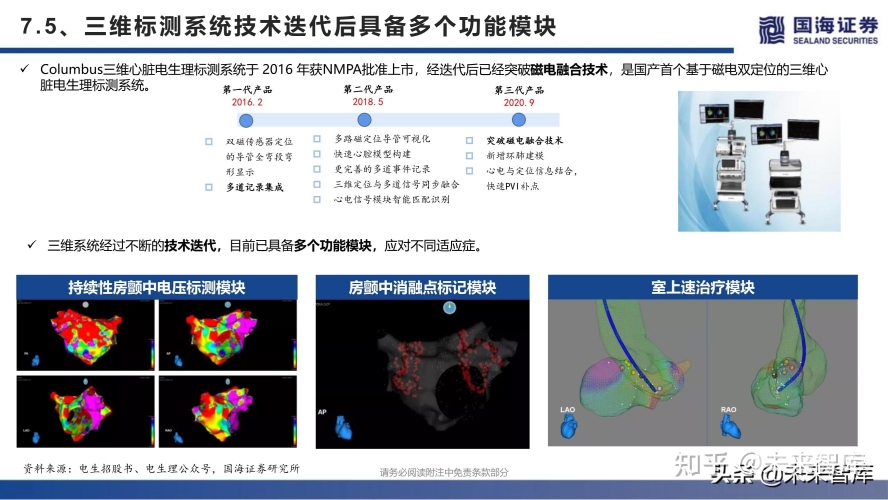
Task: Open the AP view voltage map image
Action: (228, 335)
